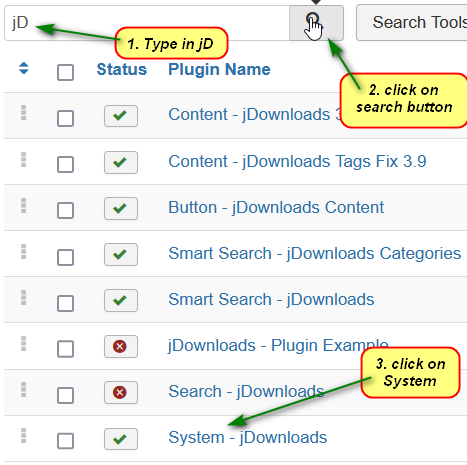The image size is (467, 465).
Task: Click drag handle of Smart Search Categories row
Action: (23, 252)
